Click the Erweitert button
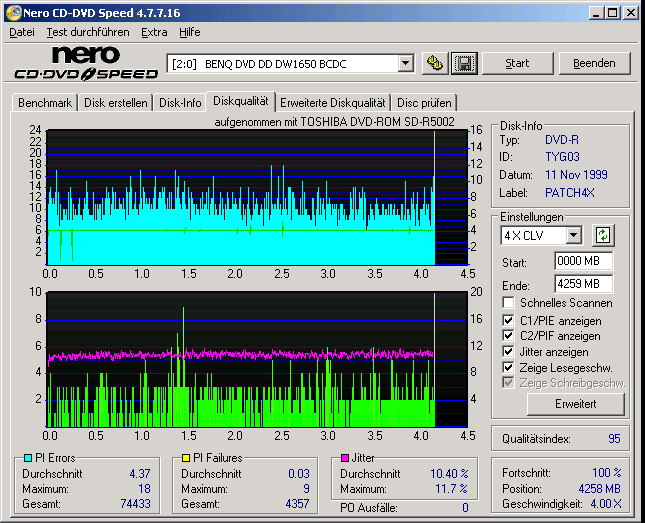The image size is (645, 523). click(x=575, y=404)
